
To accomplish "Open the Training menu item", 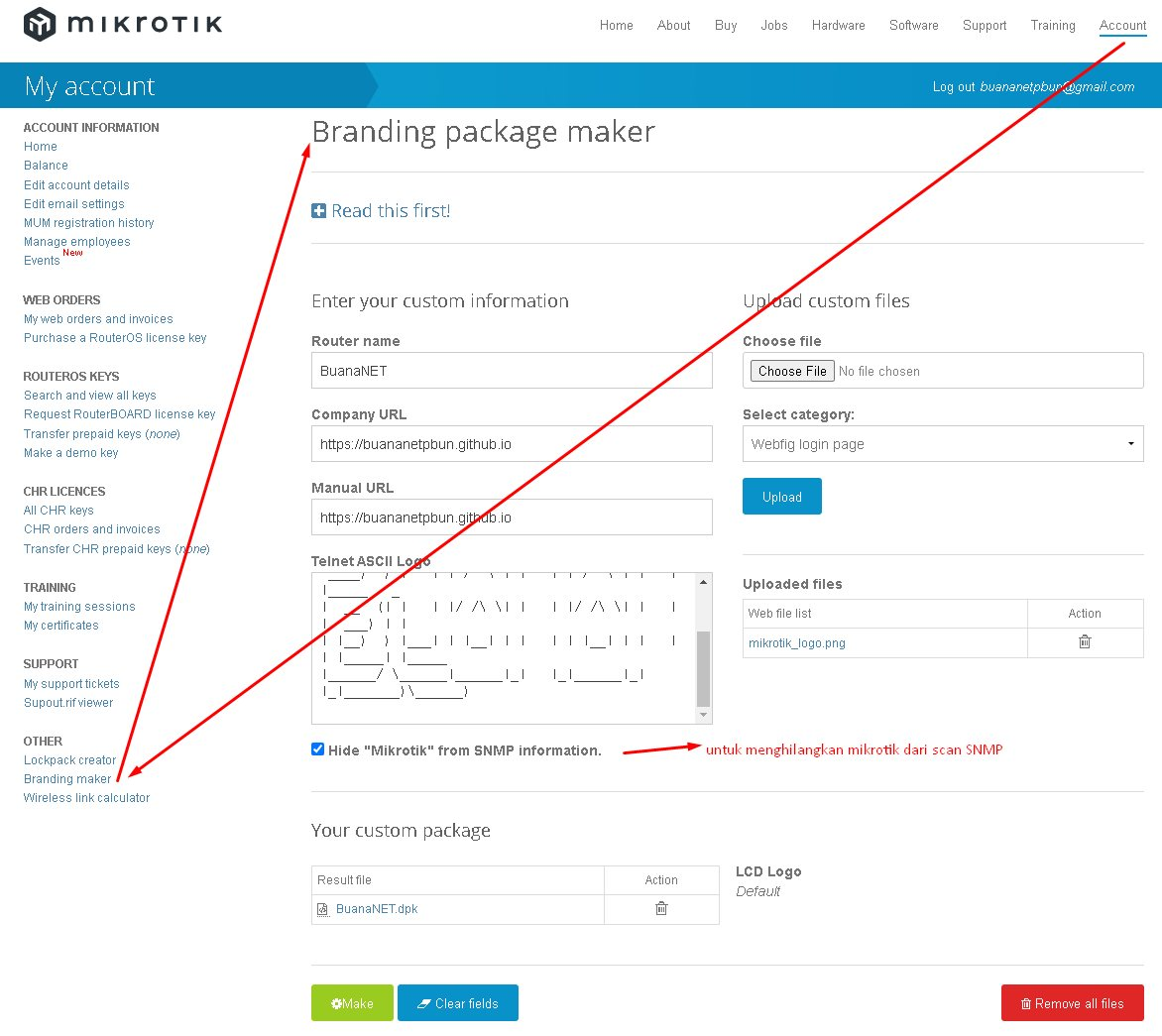I will pyautogui.click(x=1053, y=26).
